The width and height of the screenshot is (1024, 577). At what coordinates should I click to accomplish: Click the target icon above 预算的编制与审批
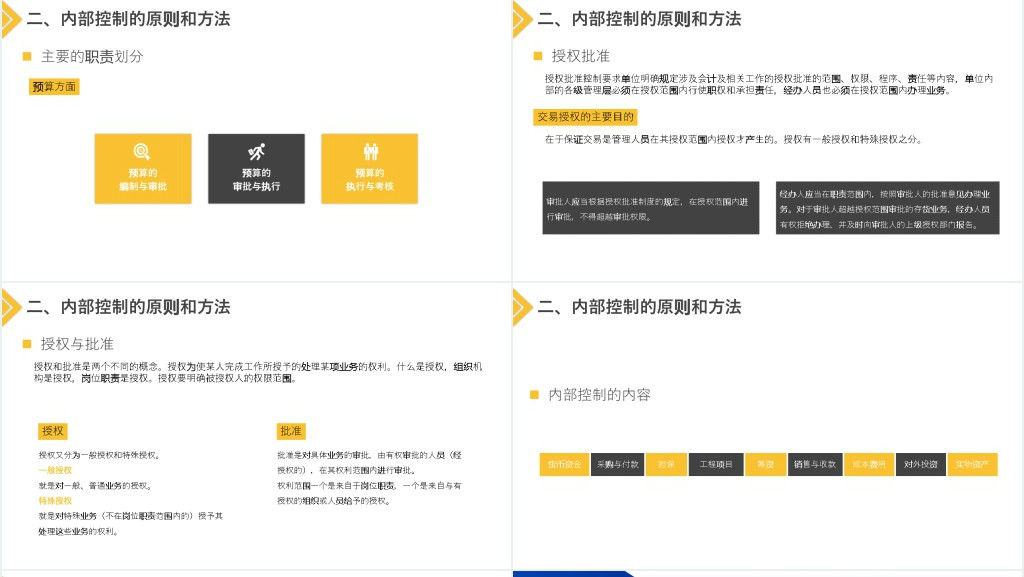click(x=142, y=151)
